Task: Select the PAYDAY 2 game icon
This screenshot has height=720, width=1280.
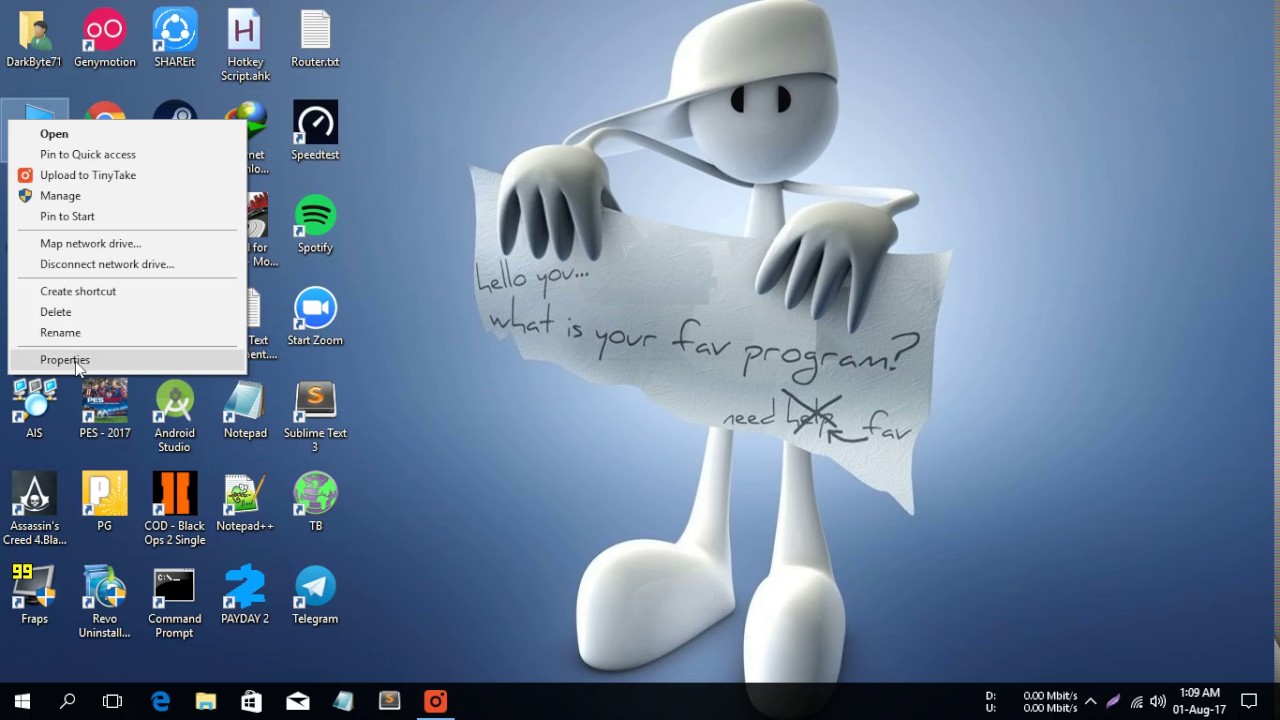Action: [x=245, y=595]
